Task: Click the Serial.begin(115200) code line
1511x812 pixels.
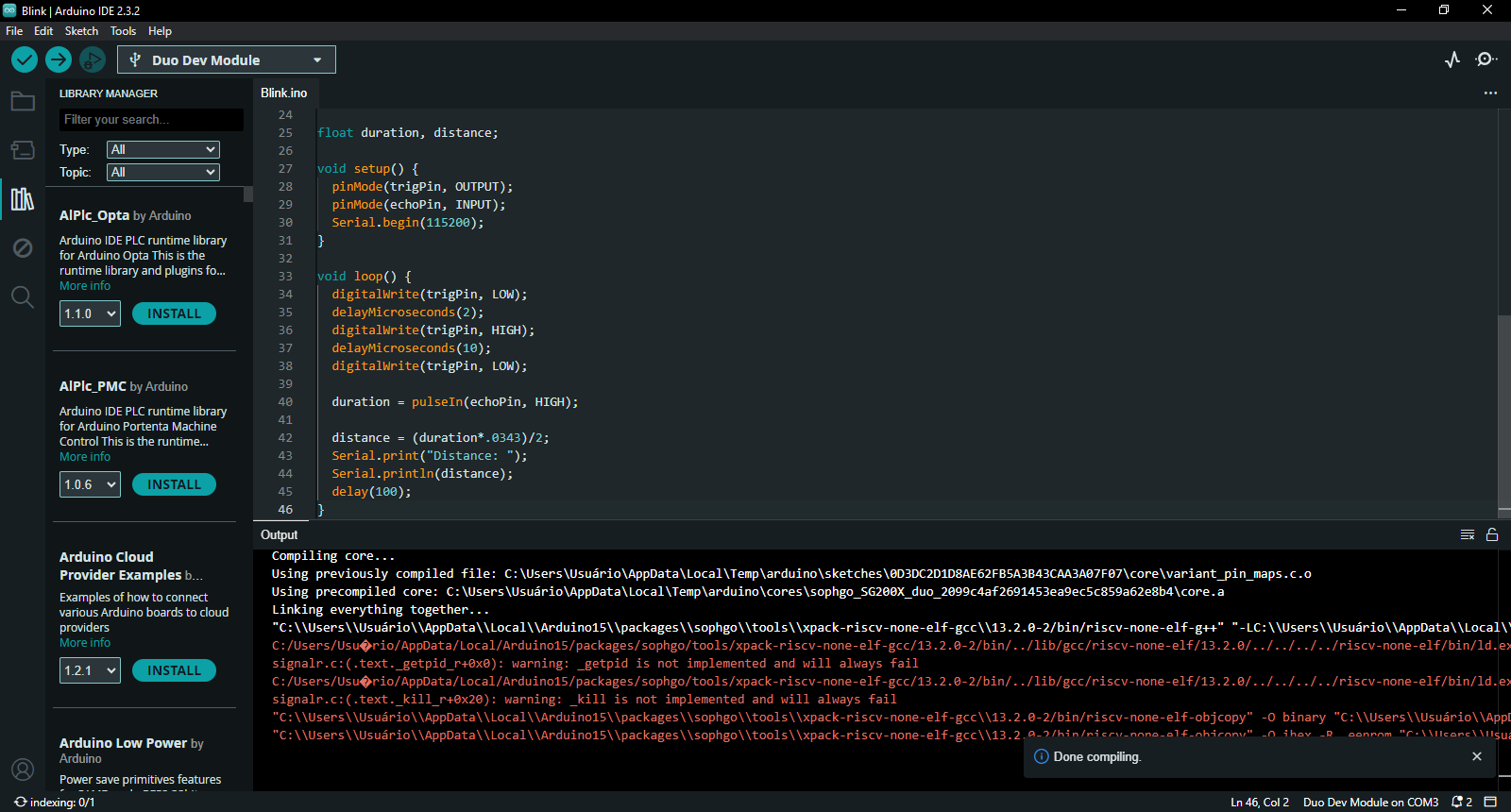Action: tap(408, 223)
